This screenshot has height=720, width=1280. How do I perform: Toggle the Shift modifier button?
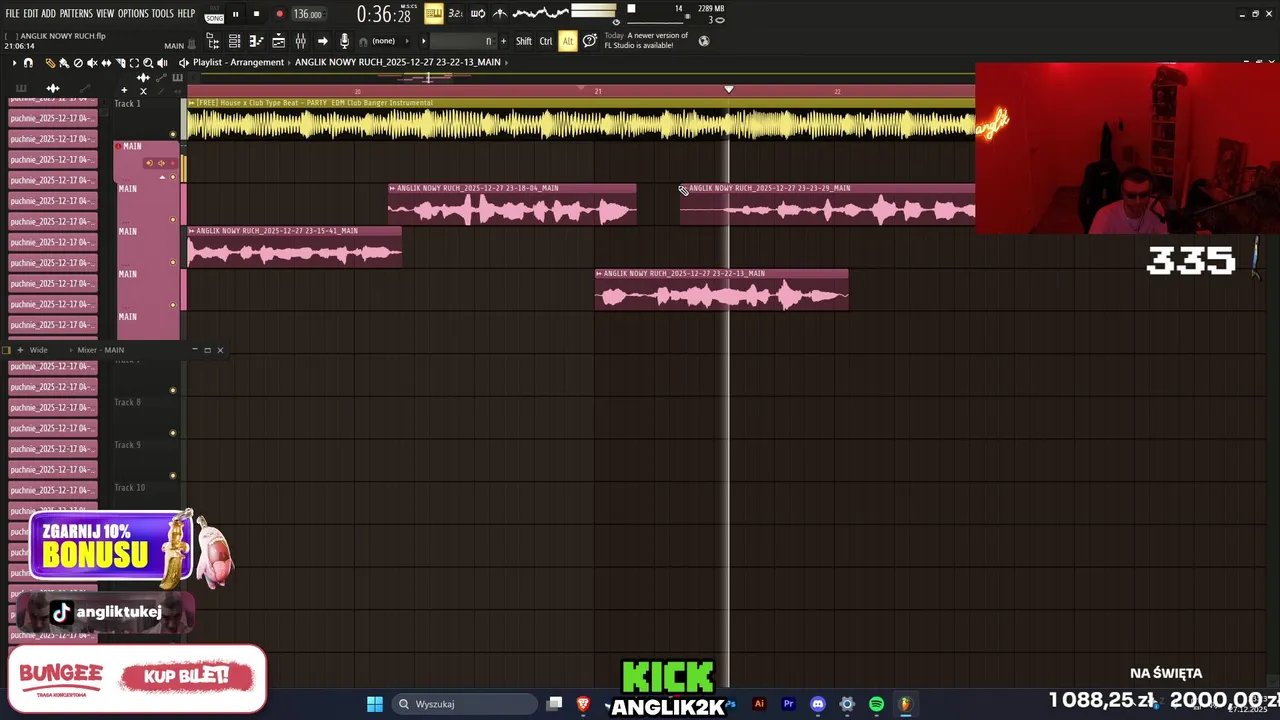tap(524, 41)
